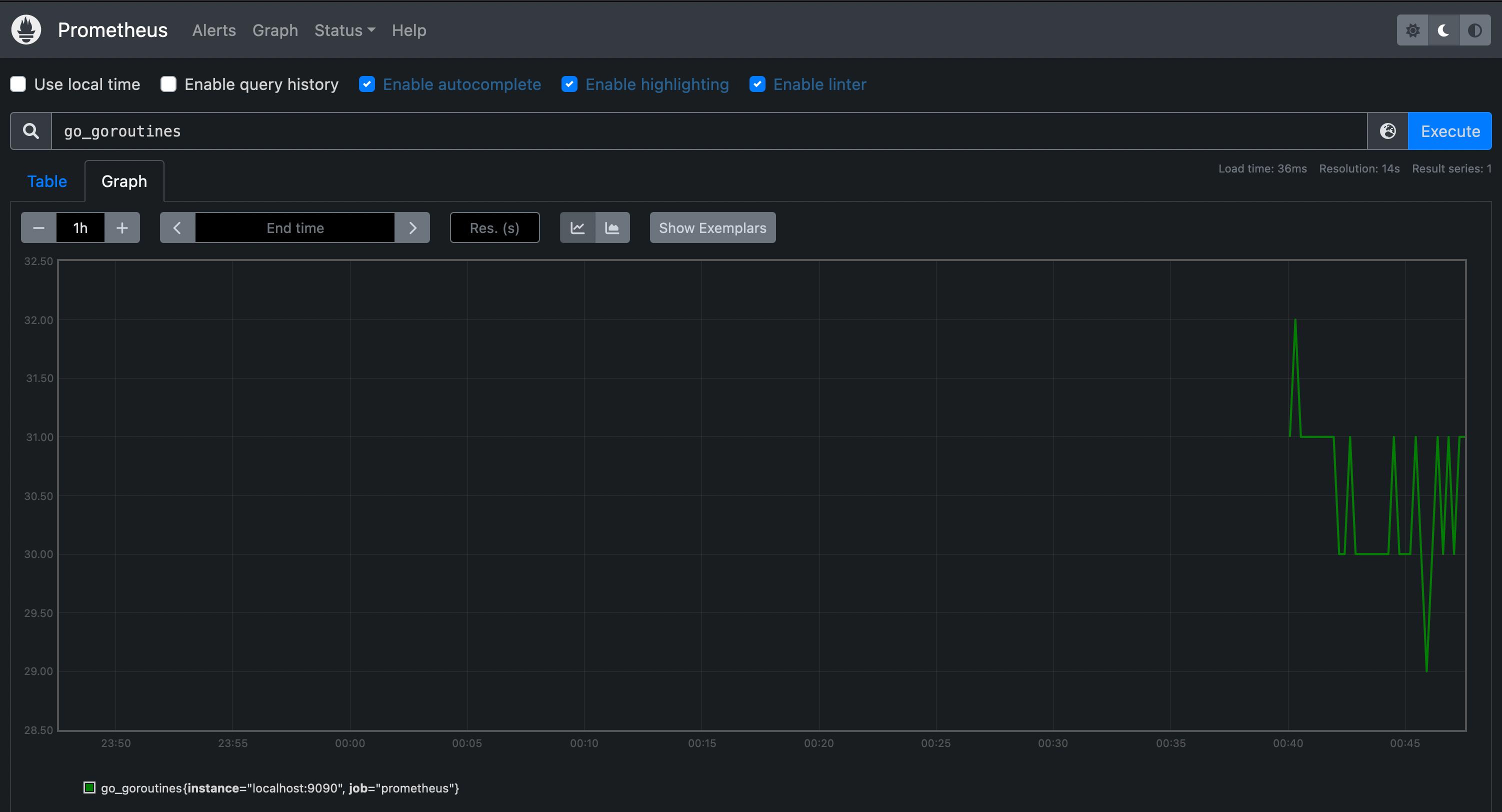The height and width of the screenshot is (812, 1502).
Task: Show unstacked line graph
Action: tap(577, 228)
